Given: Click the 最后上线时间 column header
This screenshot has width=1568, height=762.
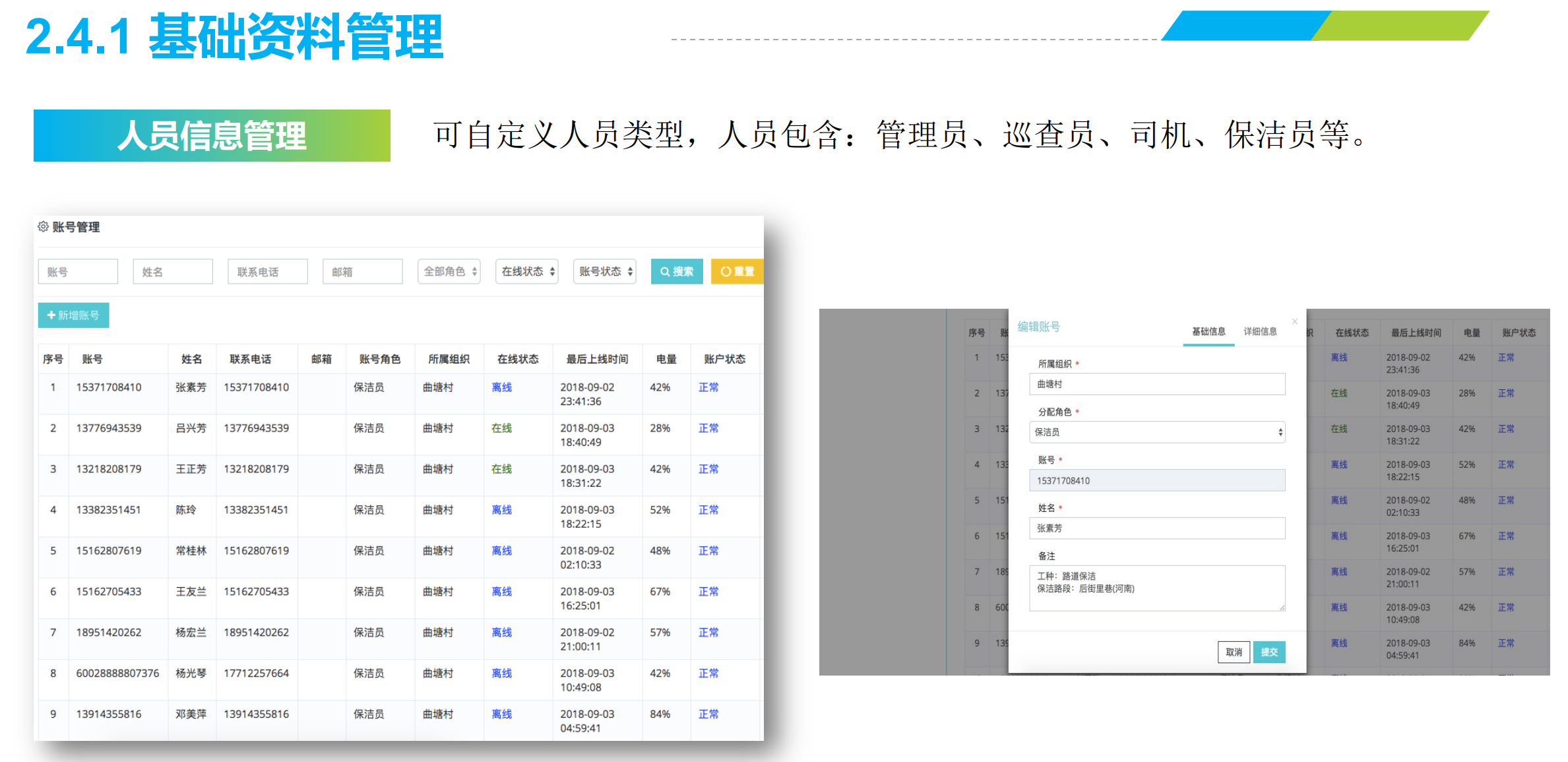Looking at the screenshot, I should click(597, 359).
